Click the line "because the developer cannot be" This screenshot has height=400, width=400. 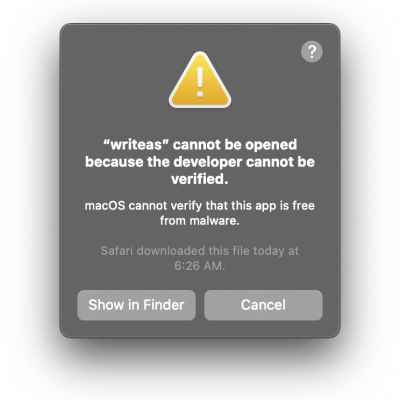[200, 162]
